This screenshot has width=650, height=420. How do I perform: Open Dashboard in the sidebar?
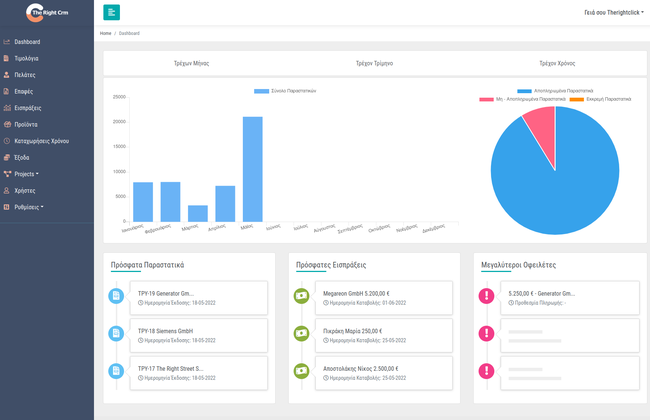[x=27, y=42]
